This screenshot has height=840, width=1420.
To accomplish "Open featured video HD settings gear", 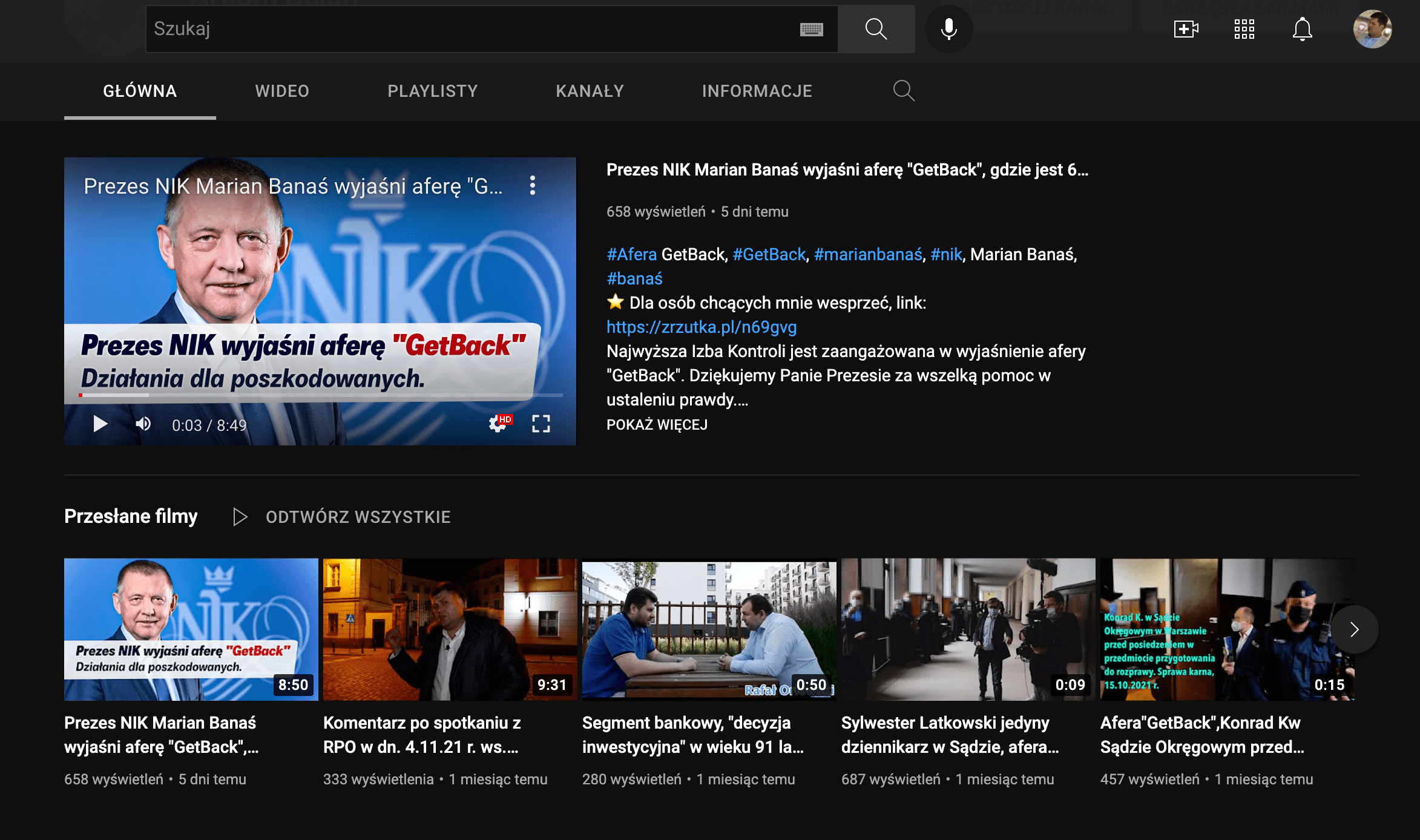I will pos(499,423).
